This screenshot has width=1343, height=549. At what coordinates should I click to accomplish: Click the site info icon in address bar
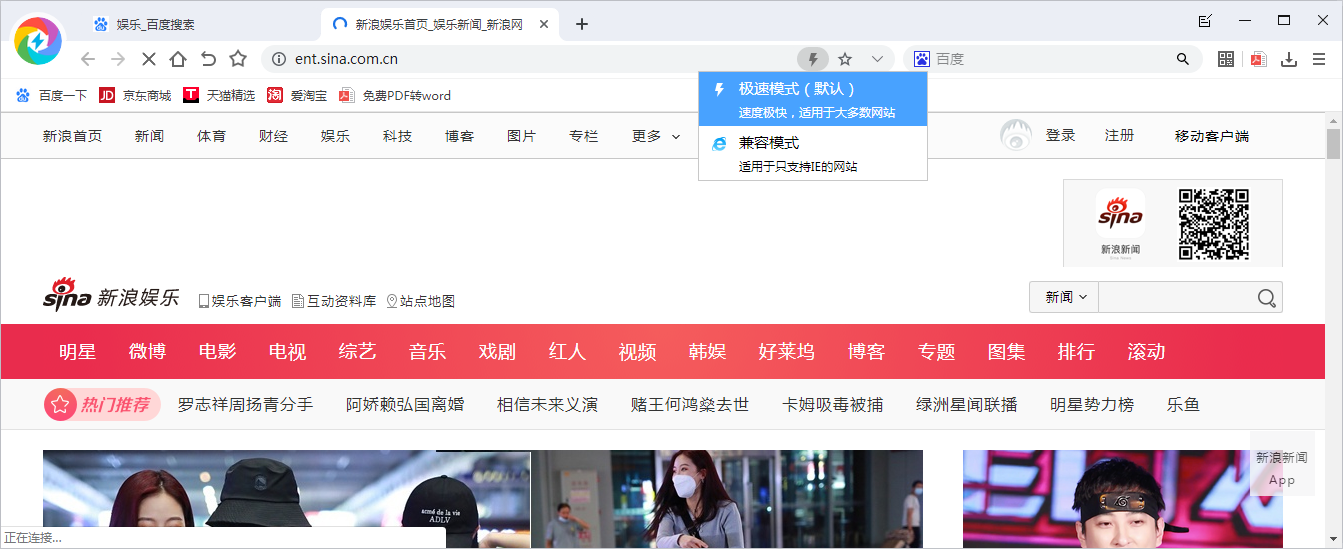(279, 59)
